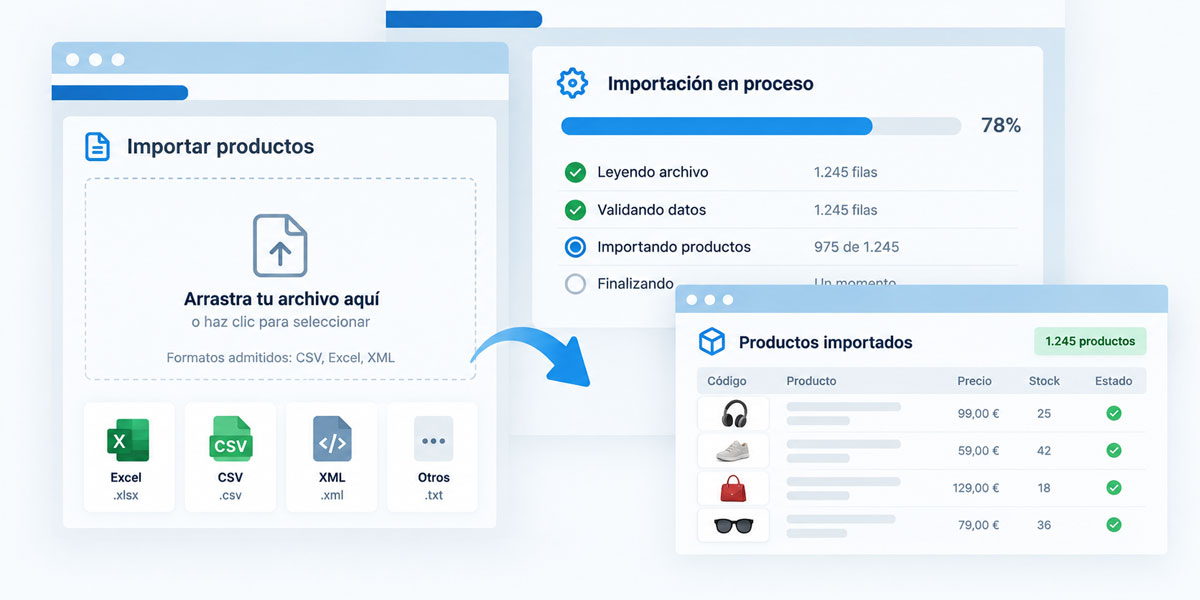Click the import progress bar at 78%

(x=761, y=126)
